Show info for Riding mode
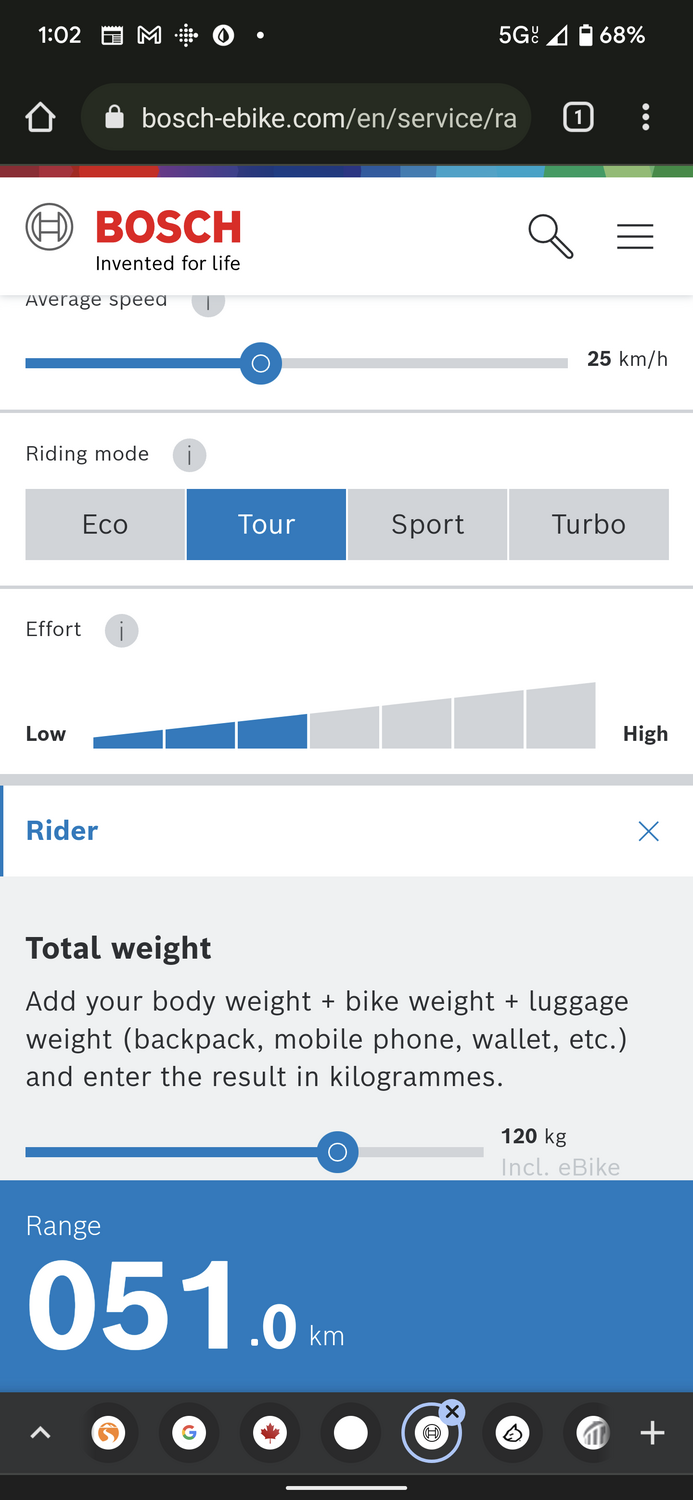Screen dimensions: 693x1500 pos(189,455)
